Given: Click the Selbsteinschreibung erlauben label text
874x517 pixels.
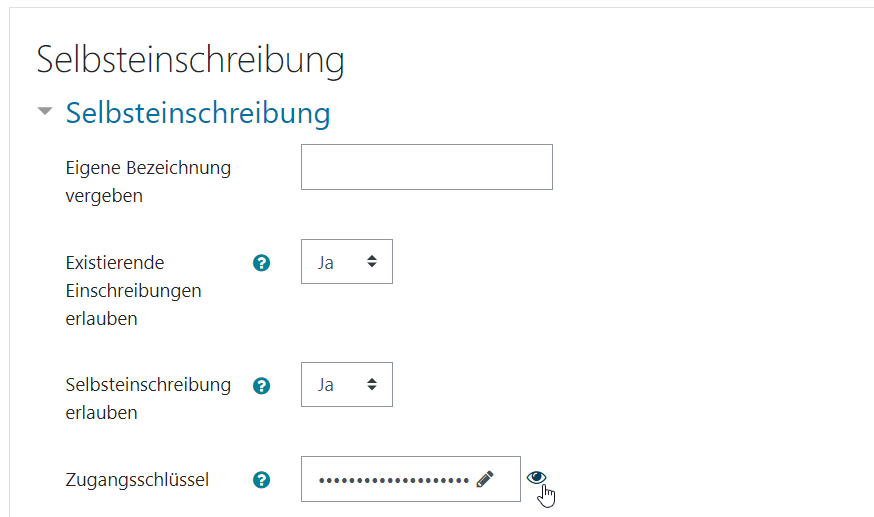Looking at the screenshot, I should tap(148, 399).
